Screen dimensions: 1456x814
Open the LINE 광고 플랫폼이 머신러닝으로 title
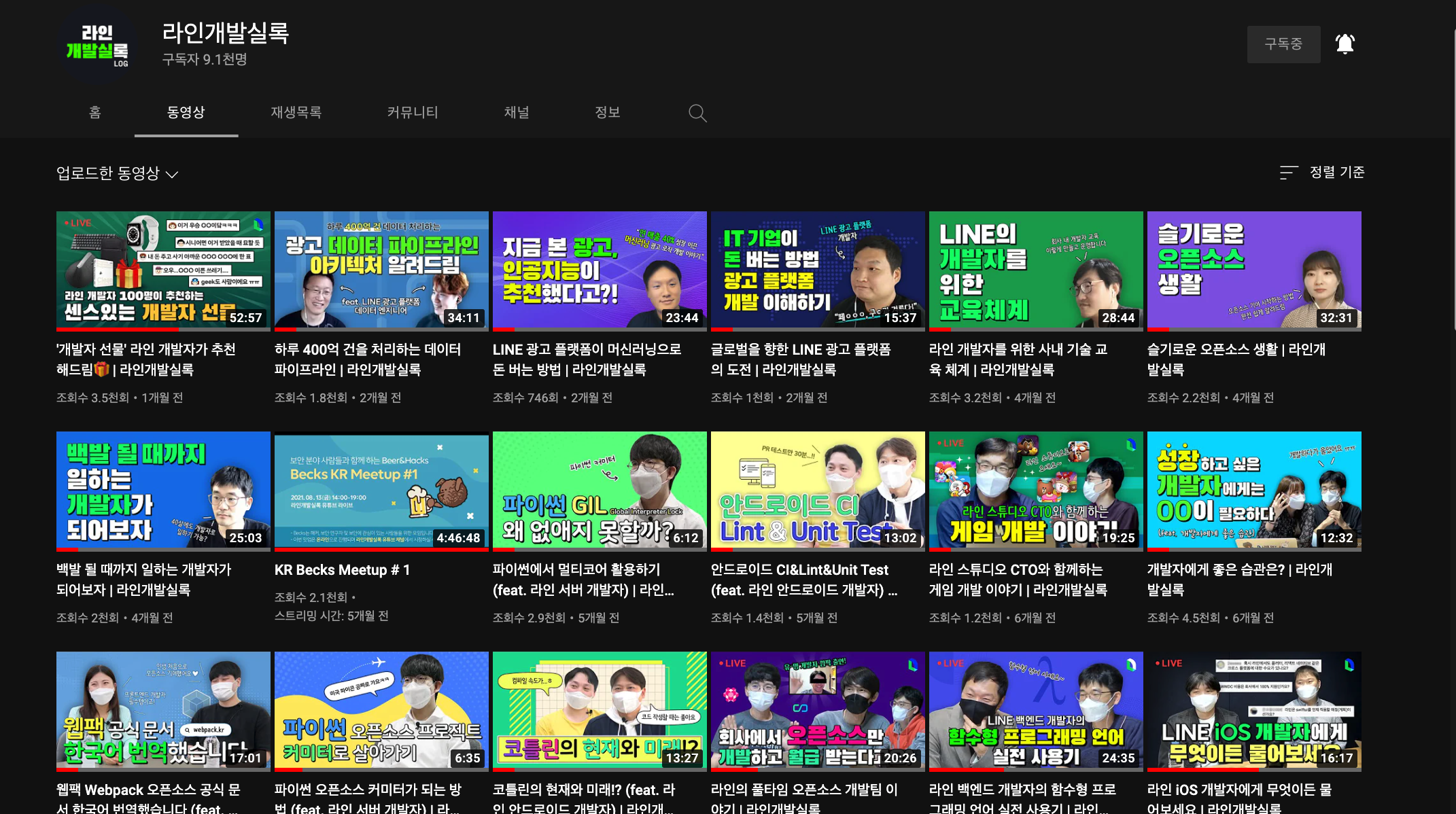587,359
